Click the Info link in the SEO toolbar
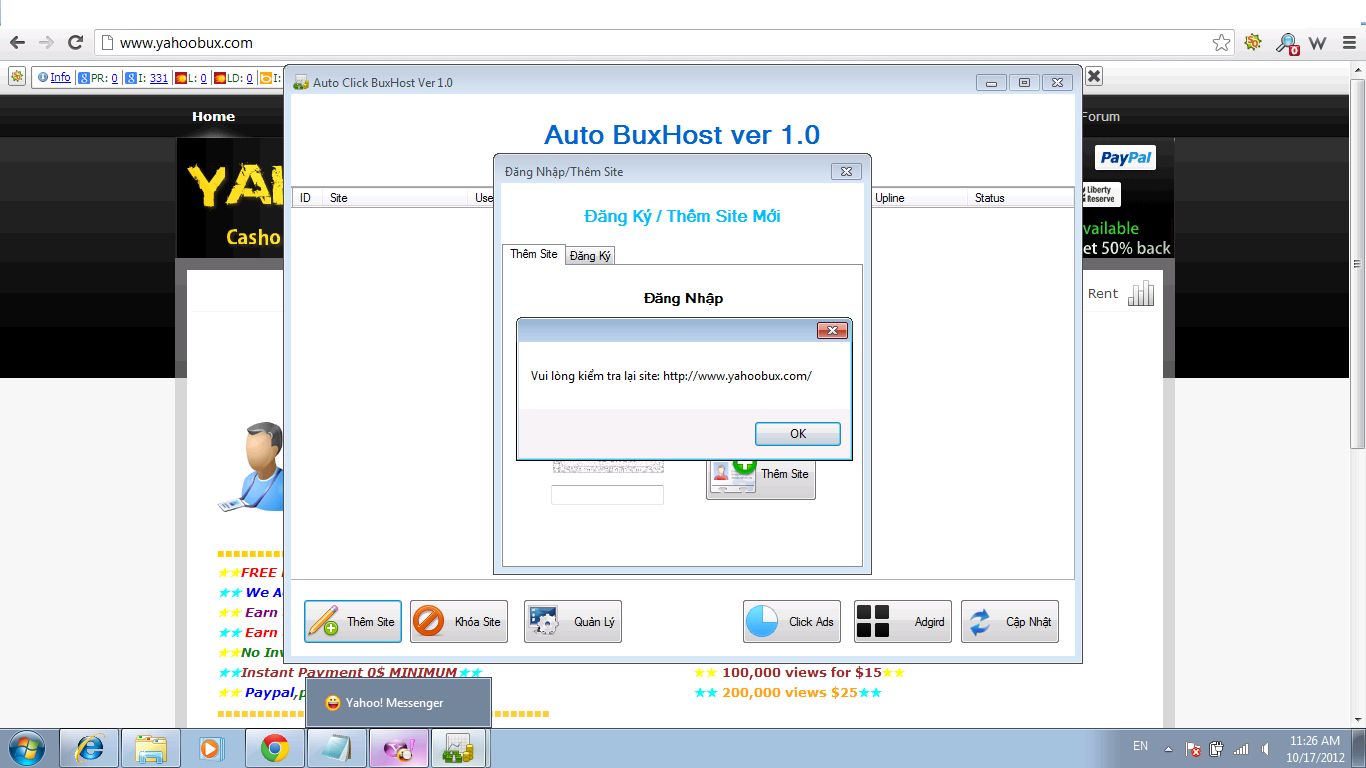This screenshot has width=1366, height=768. click(x=60, y=77)
